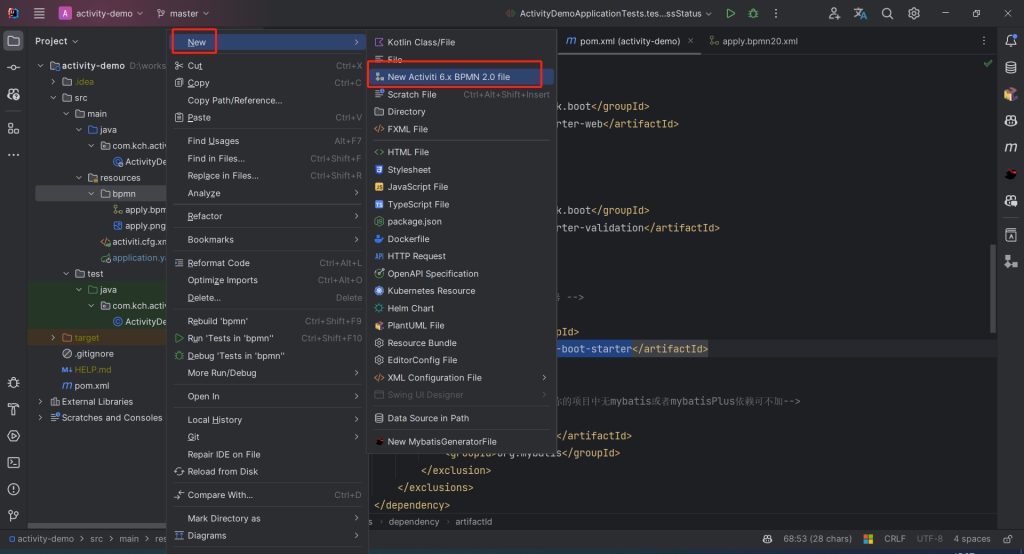
Task: Open the Build hammer tool window
Action: click(x=13, y=410)
